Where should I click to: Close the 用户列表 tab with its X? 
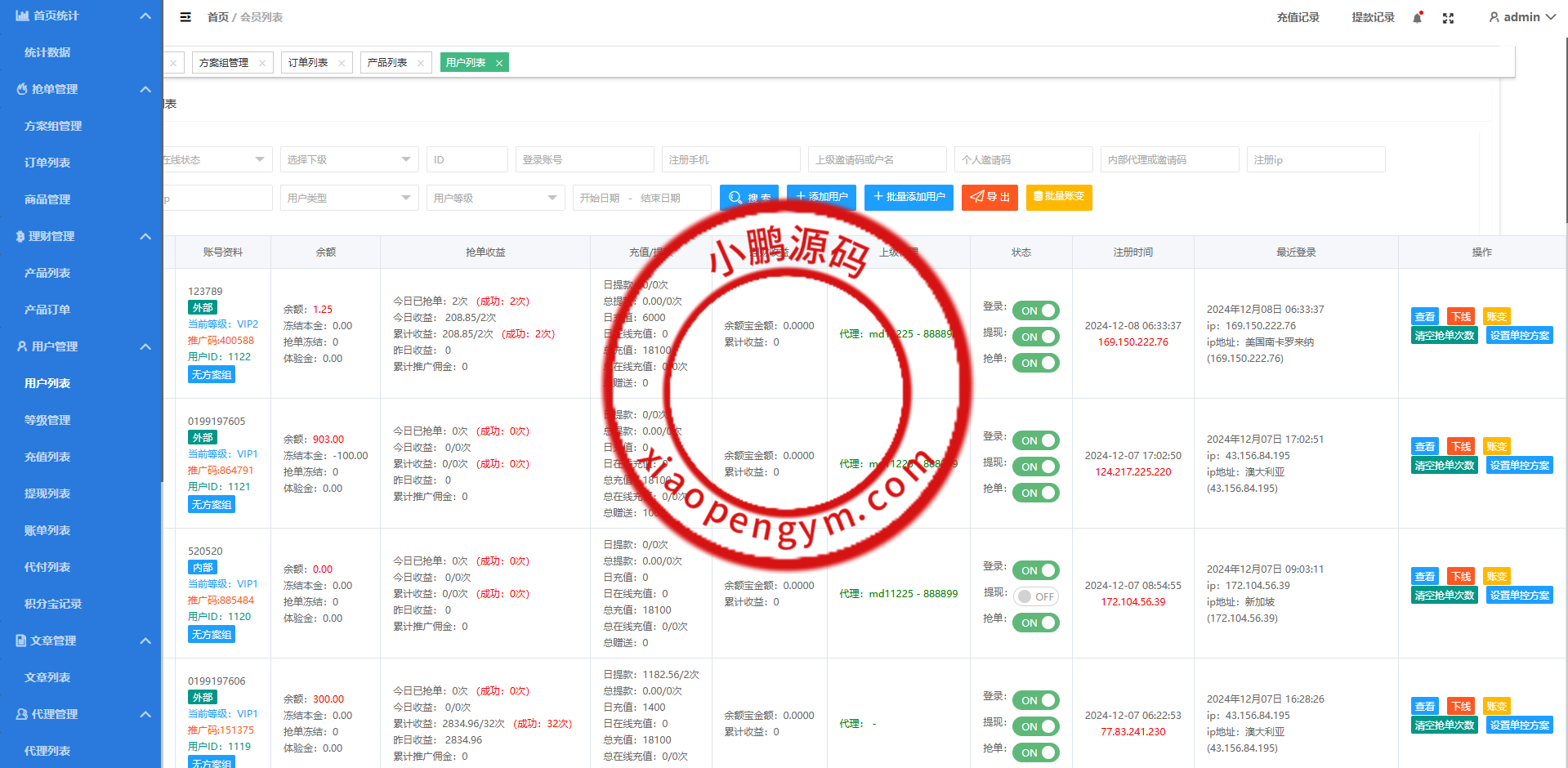[x=499, y=63]
